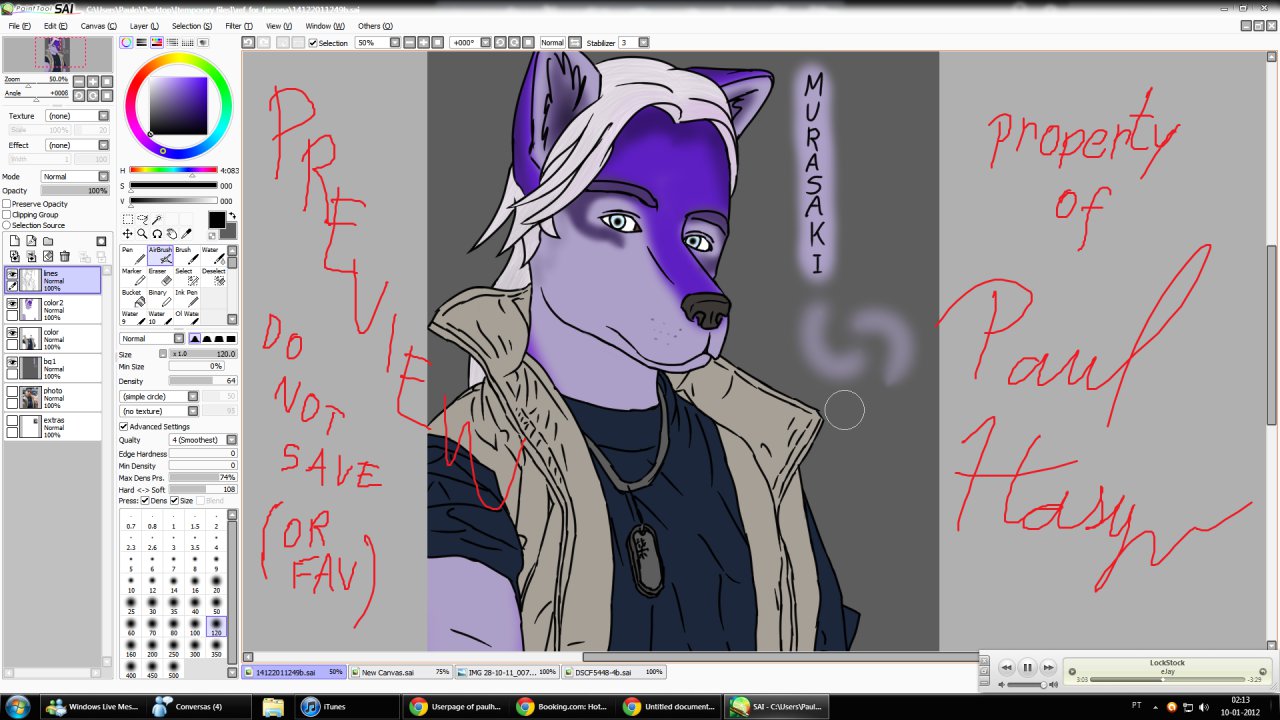Activate the Ink Pen tool
This screenshot has height=720, width=1280.
click(x=186, y=300)
